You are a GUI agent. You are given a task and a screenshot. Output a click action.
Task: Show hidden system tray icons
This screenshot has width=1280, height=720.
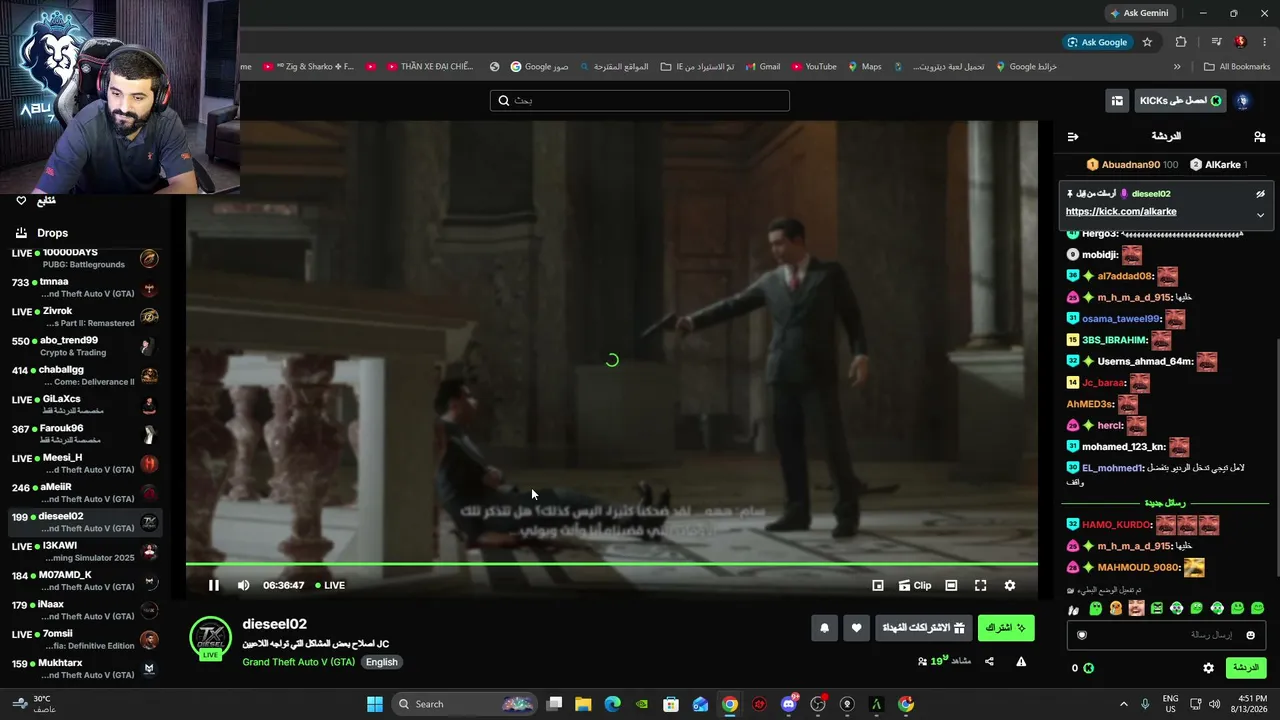1123,704
